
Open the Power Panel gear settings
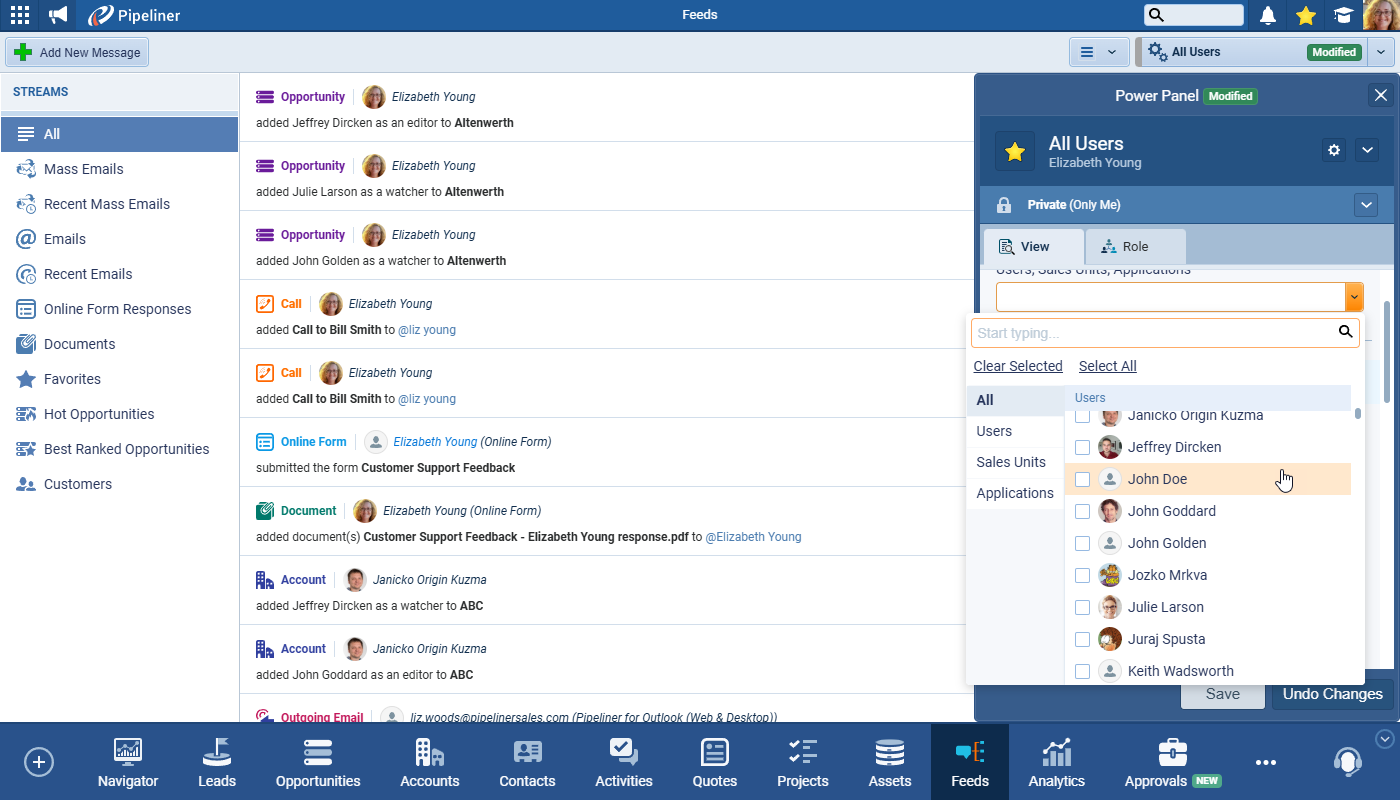coord(1334,150)
